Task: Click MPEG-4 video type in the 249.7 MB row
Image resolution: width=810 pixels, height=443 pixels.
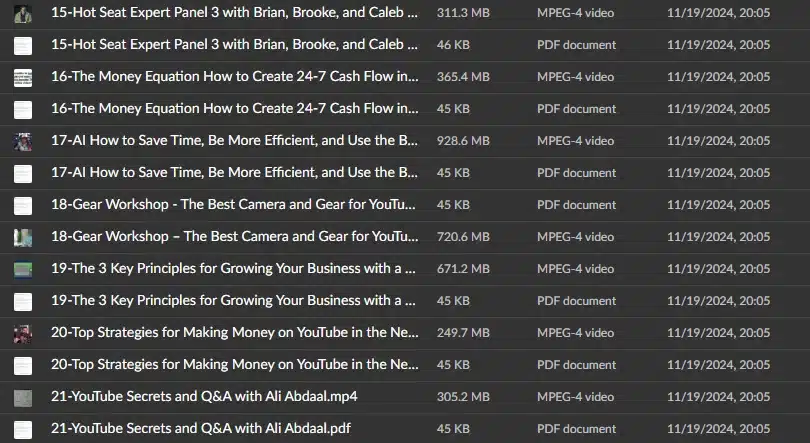Action: [x=575, y=333]
